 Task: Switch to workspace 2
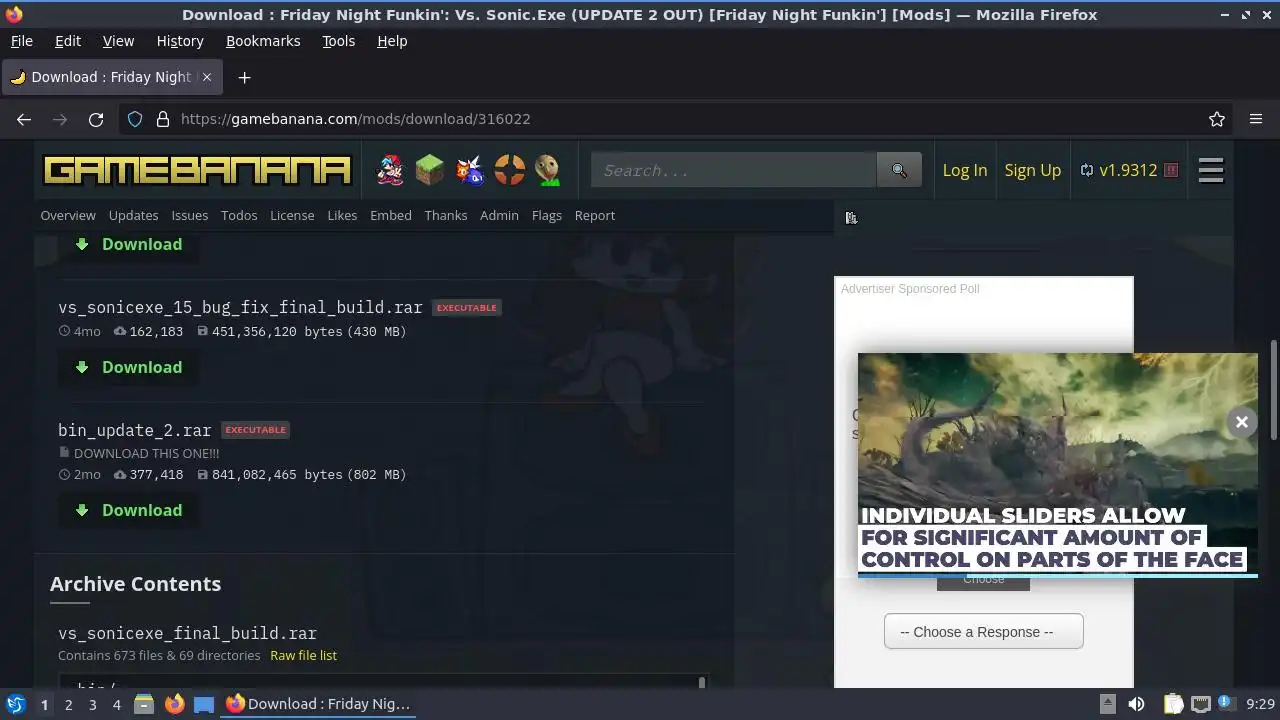tap(68, 704)
